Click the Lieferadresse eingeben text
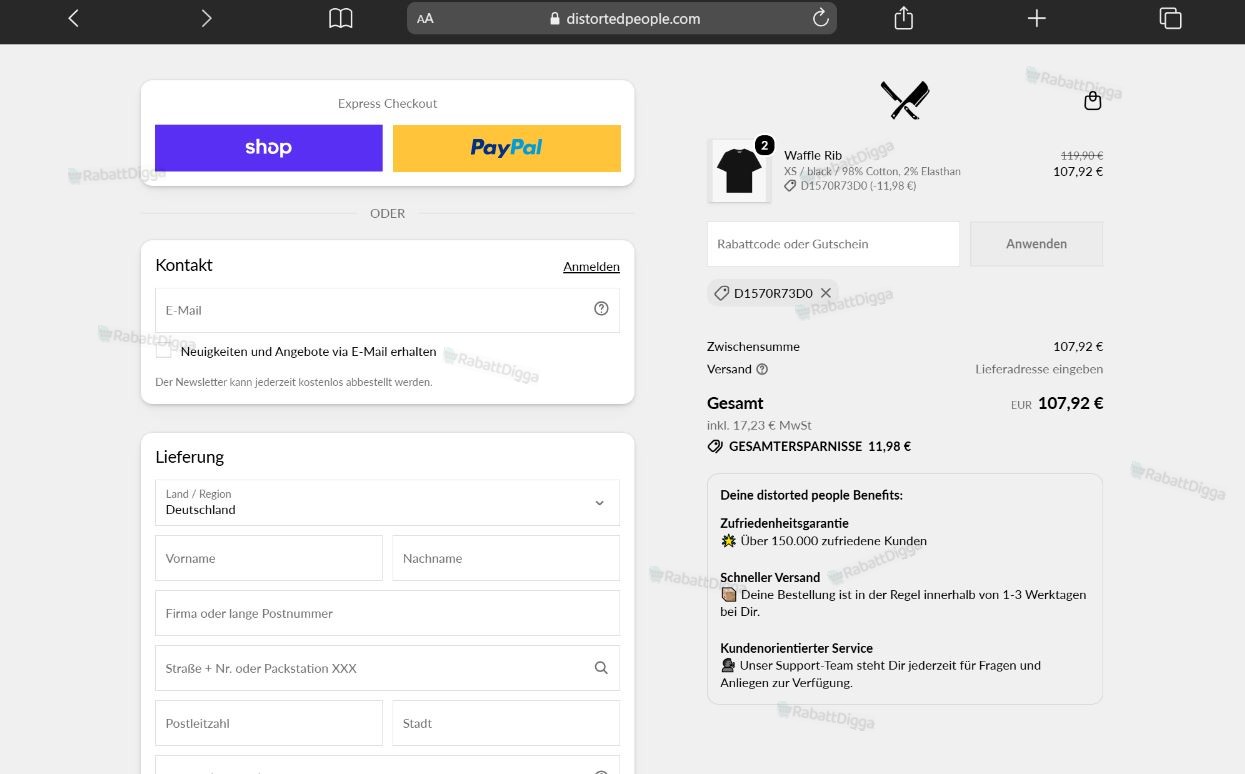The image size is (1245, 774). tap(1039, 369)
